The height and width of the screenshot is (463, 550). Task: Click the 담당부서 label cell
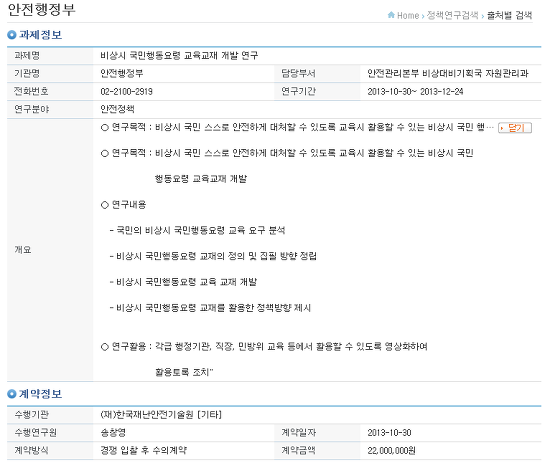(x=317, y=73)
